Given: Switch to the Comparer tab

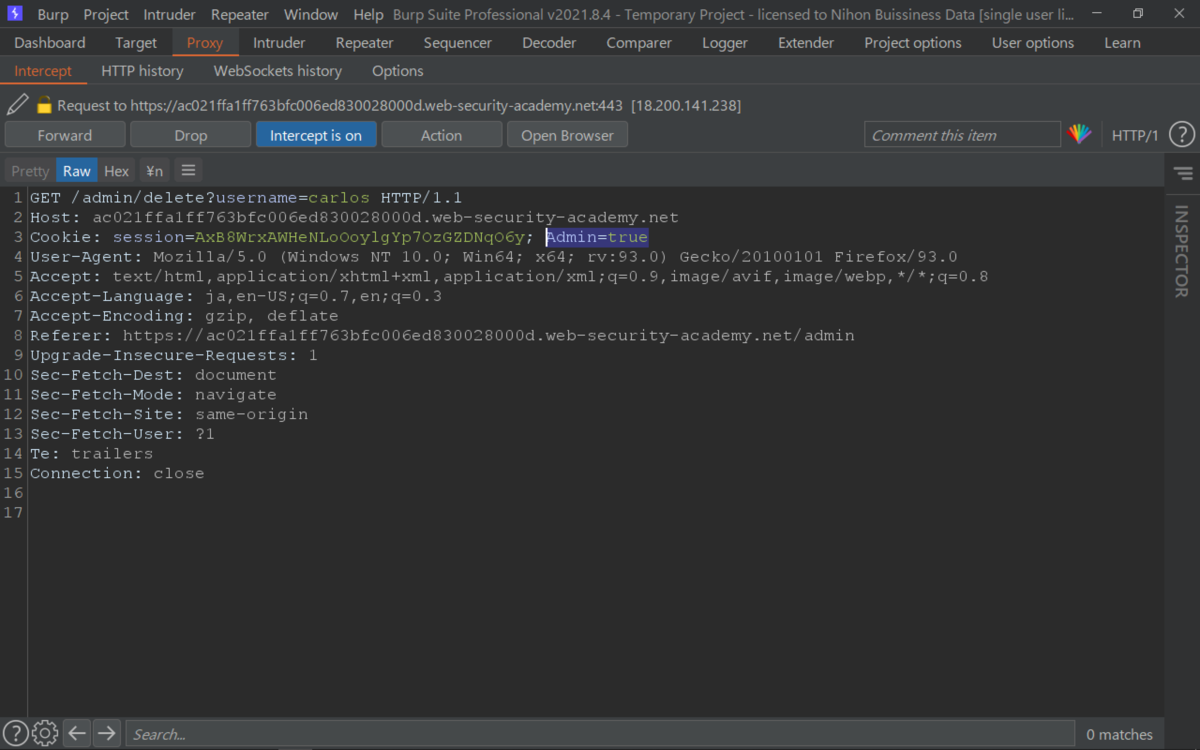Looking at the screenshot, I should click(639, 43).
